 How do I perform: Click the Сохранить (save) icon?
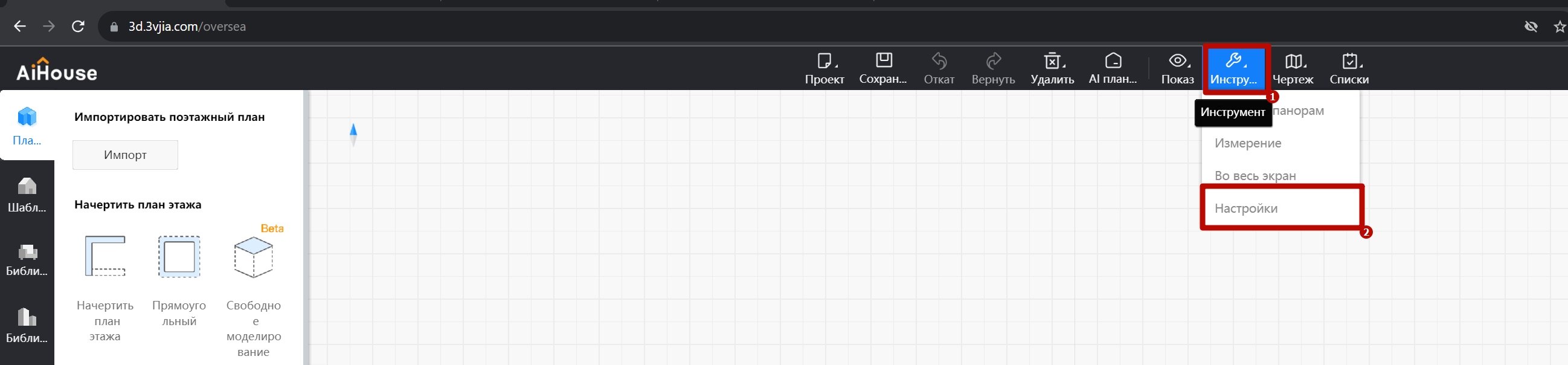coord(882,68)
